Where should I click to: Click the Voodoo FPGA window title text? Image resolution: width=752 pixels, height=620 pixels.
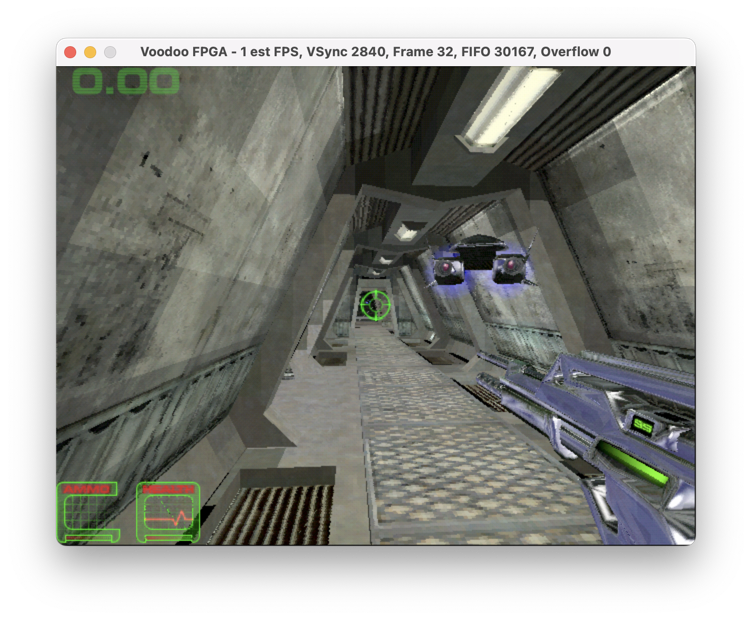pos(376,52)
